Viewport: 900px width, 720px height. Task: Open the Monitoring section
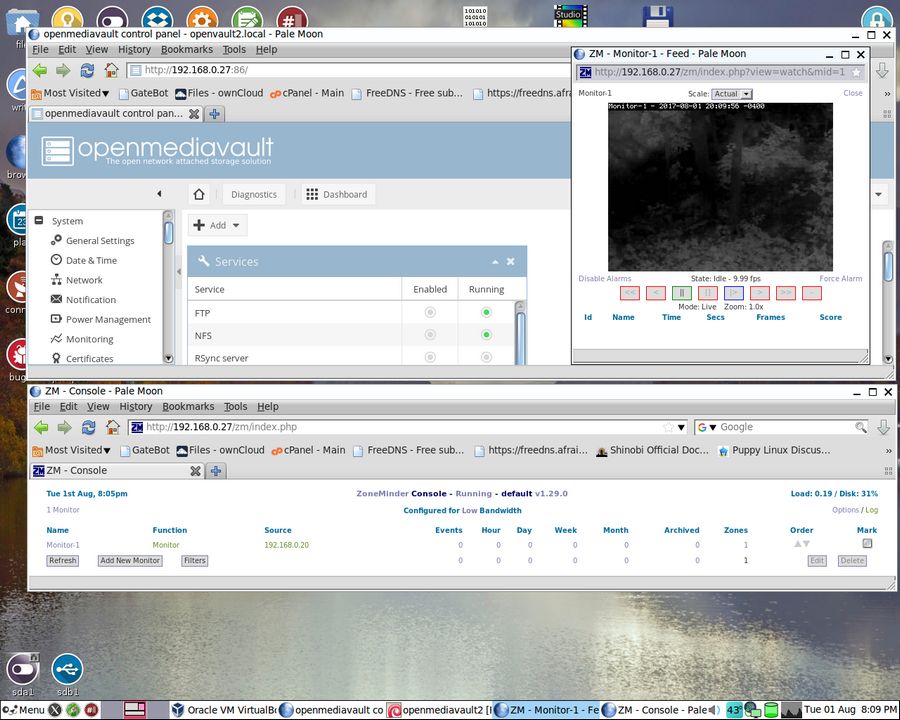(x=90, y=339)
